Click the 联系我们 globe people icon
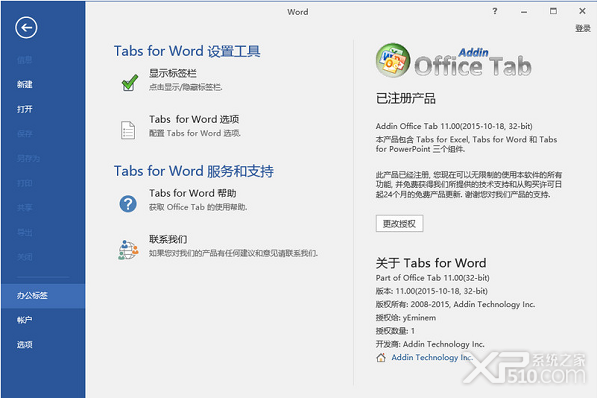Viewport: 600px width, 398px height. coord(128,250)
